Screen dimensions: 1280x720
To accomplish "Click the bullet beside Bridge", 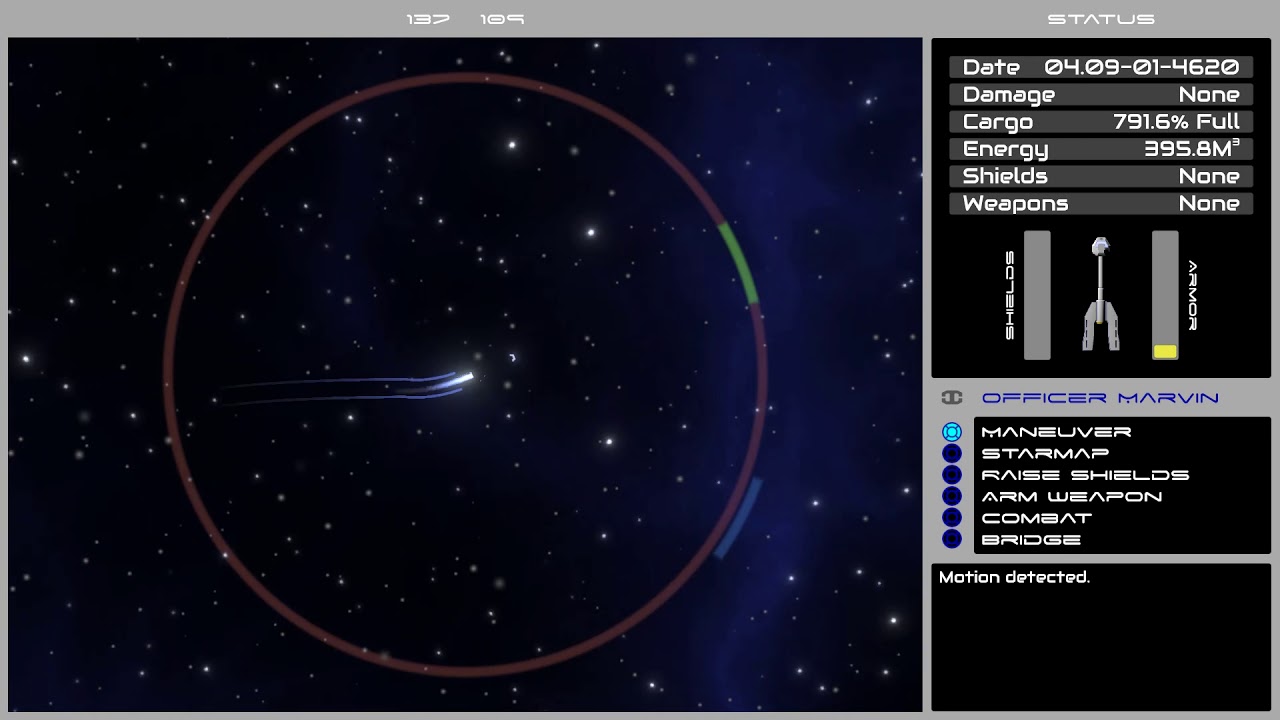I will 952,540.
